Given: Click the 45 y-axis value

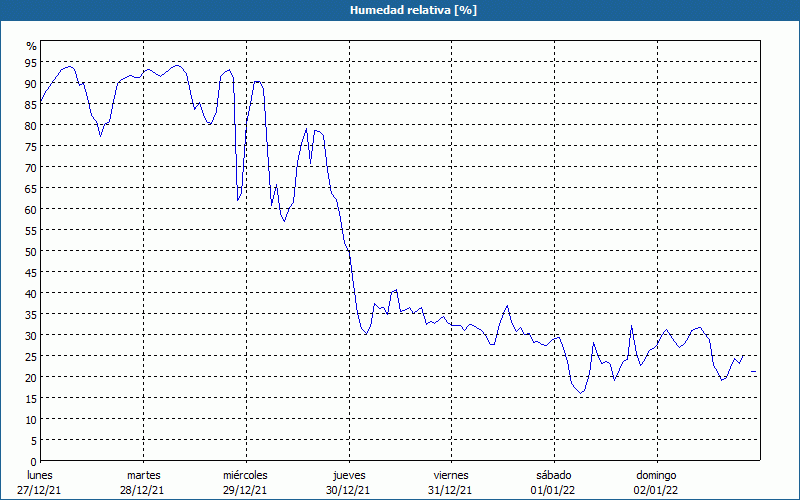Looking at the screenshot, I should (31, 272).
